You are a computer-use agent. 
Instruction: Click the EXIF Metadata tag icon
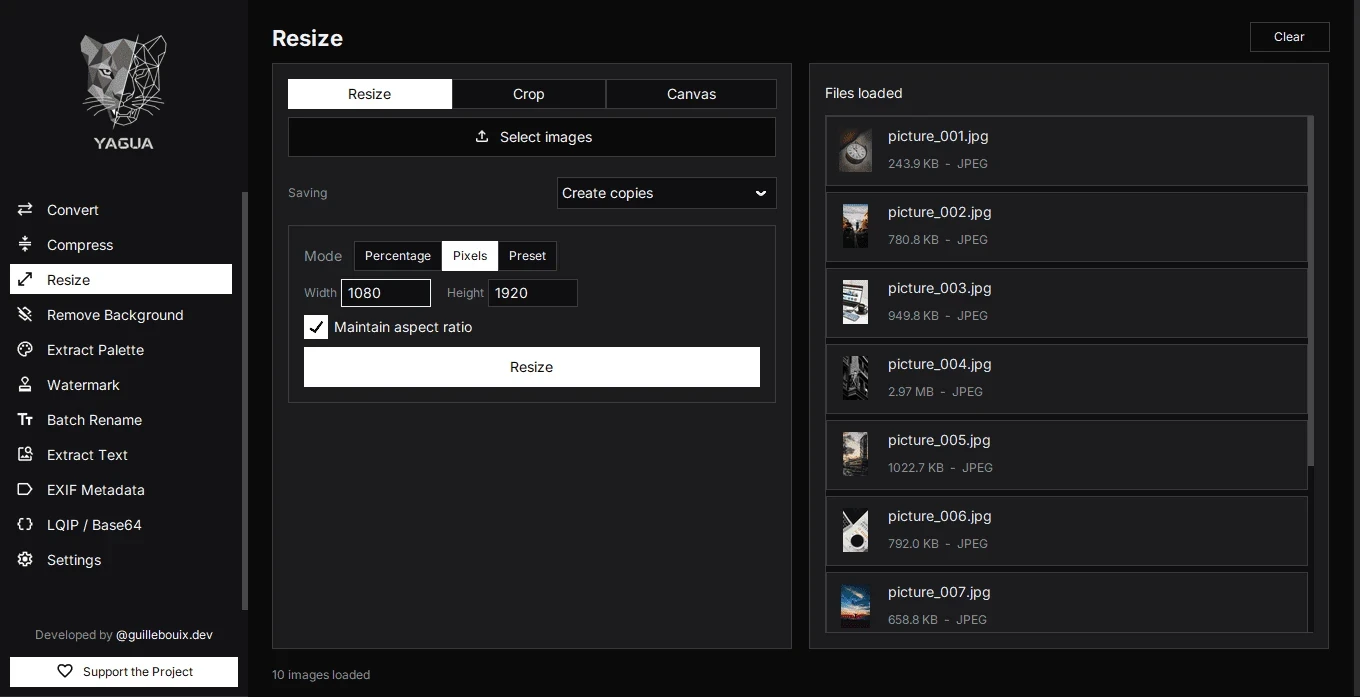tap(25, 490)
